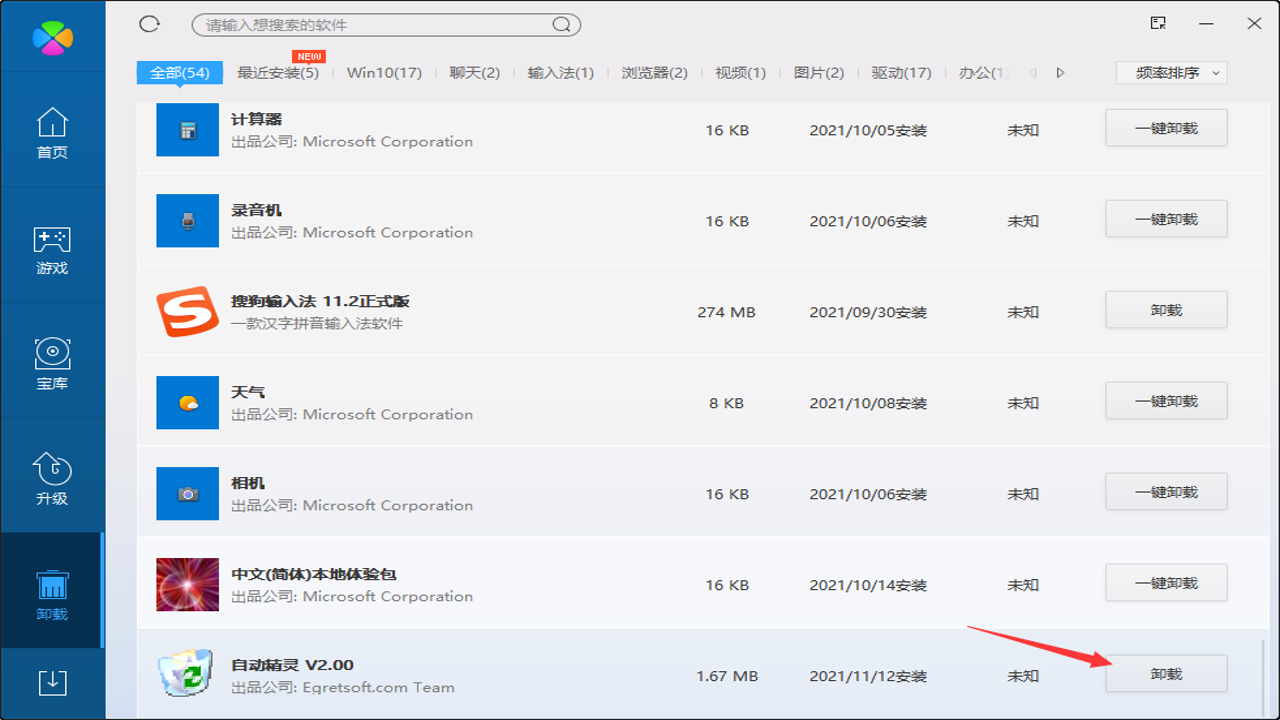Click the 2021/10/06安装 date for 录音机

point(868,221)
